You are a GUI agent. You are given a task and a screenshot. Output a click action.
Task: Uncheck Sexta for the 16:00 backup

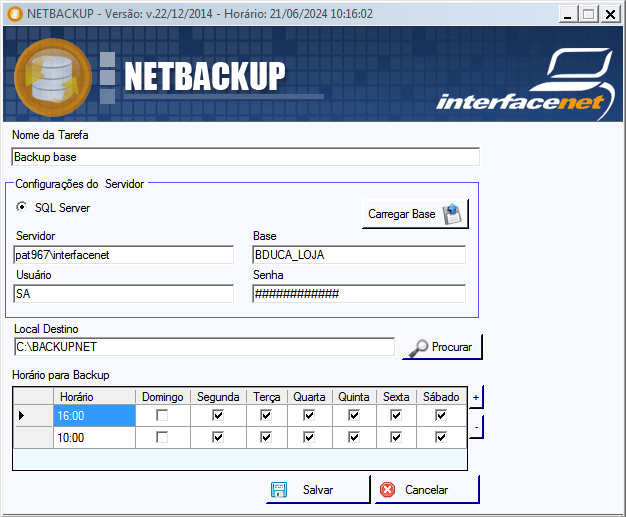396,415
